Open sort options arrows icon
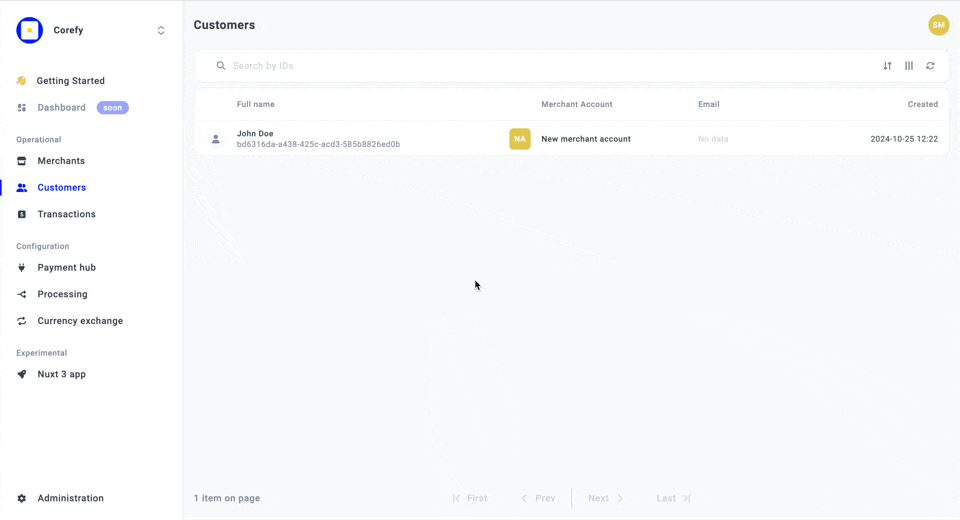Image resolution: width=960 pixels, height=520 pixels. click(887, 66)
